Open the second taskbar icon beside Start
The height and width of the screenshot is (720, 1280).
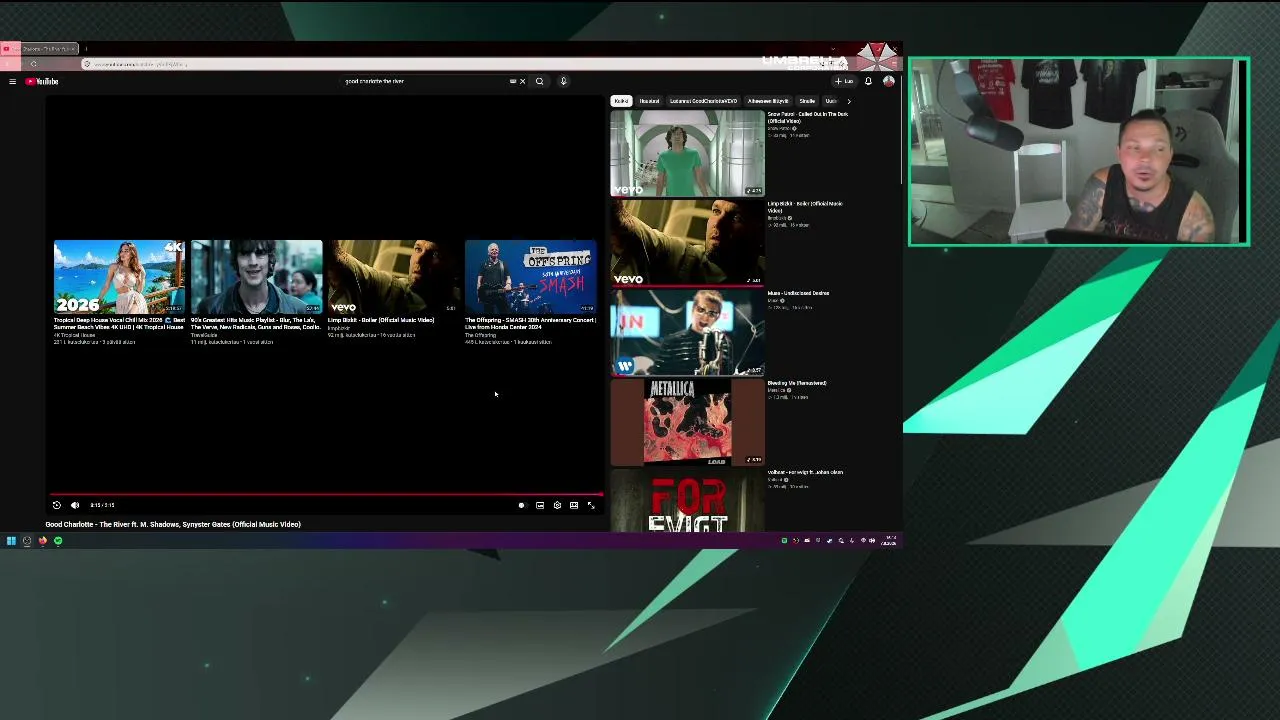(x=26, y=541)
